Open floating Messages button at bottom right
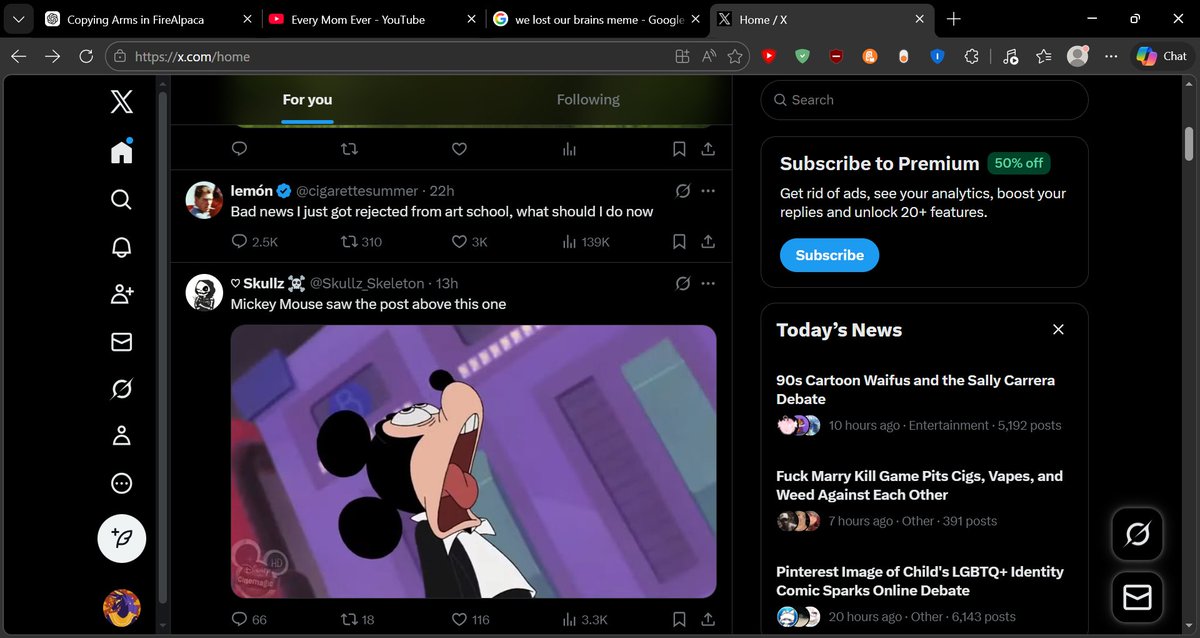The height and width of the screenshot is (638, 1200). (x=1138, y=597)
